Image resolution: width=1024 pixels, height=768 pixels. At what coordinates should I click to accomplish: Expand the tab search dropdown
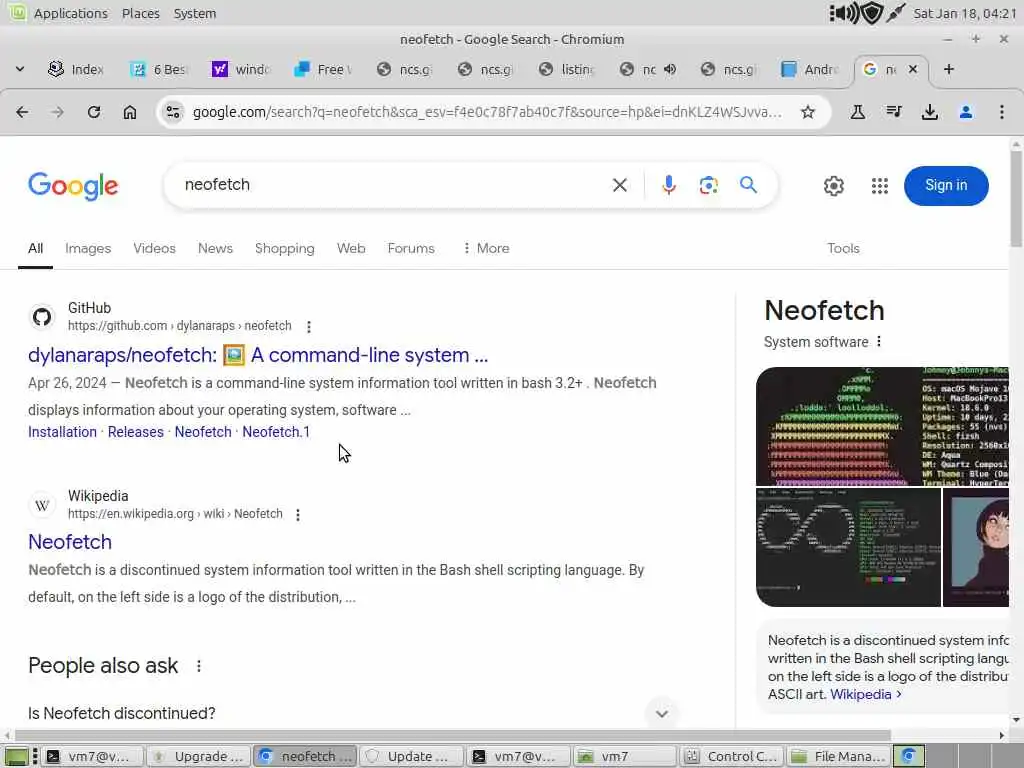pos(20,69)
